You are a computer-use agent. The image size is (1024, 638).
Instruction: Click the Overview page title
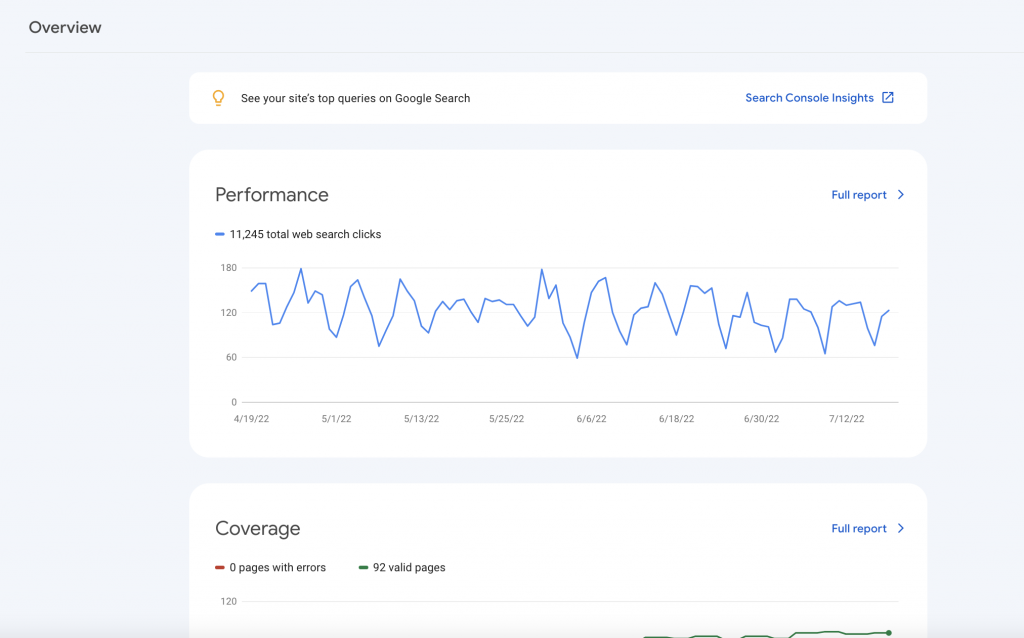[x=65, y=27]
